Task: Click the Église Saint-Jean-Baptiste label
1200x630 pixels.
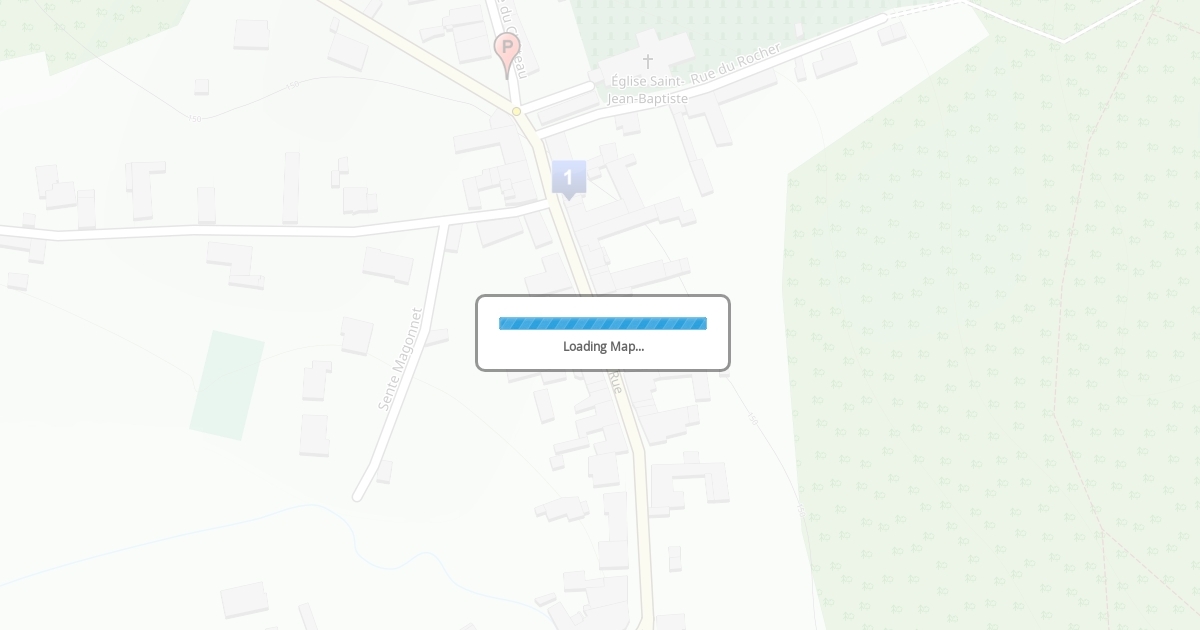Action: coord(647,90)
